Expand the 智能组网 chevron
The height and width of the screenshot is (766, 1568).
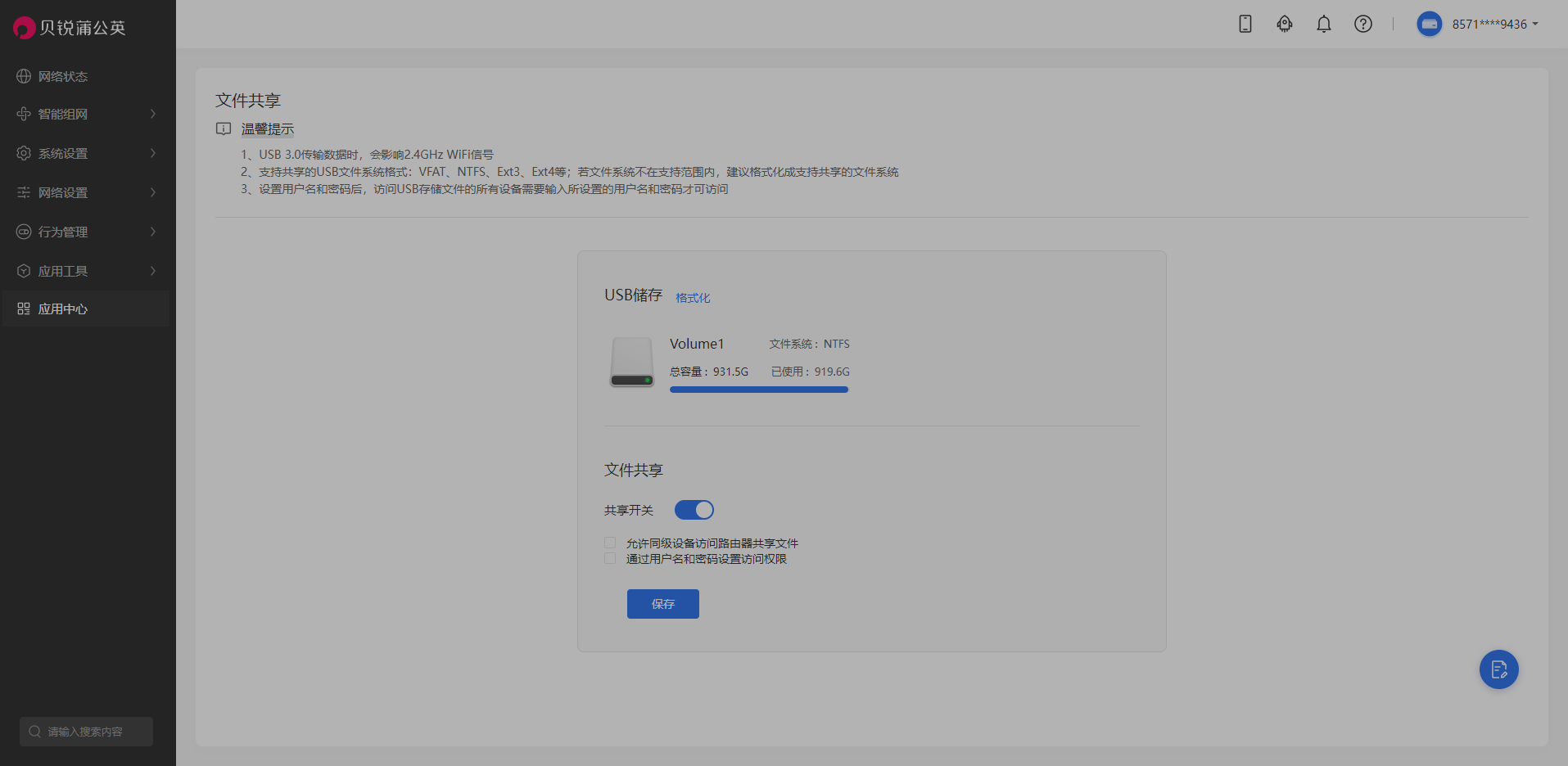click(152, 114)
